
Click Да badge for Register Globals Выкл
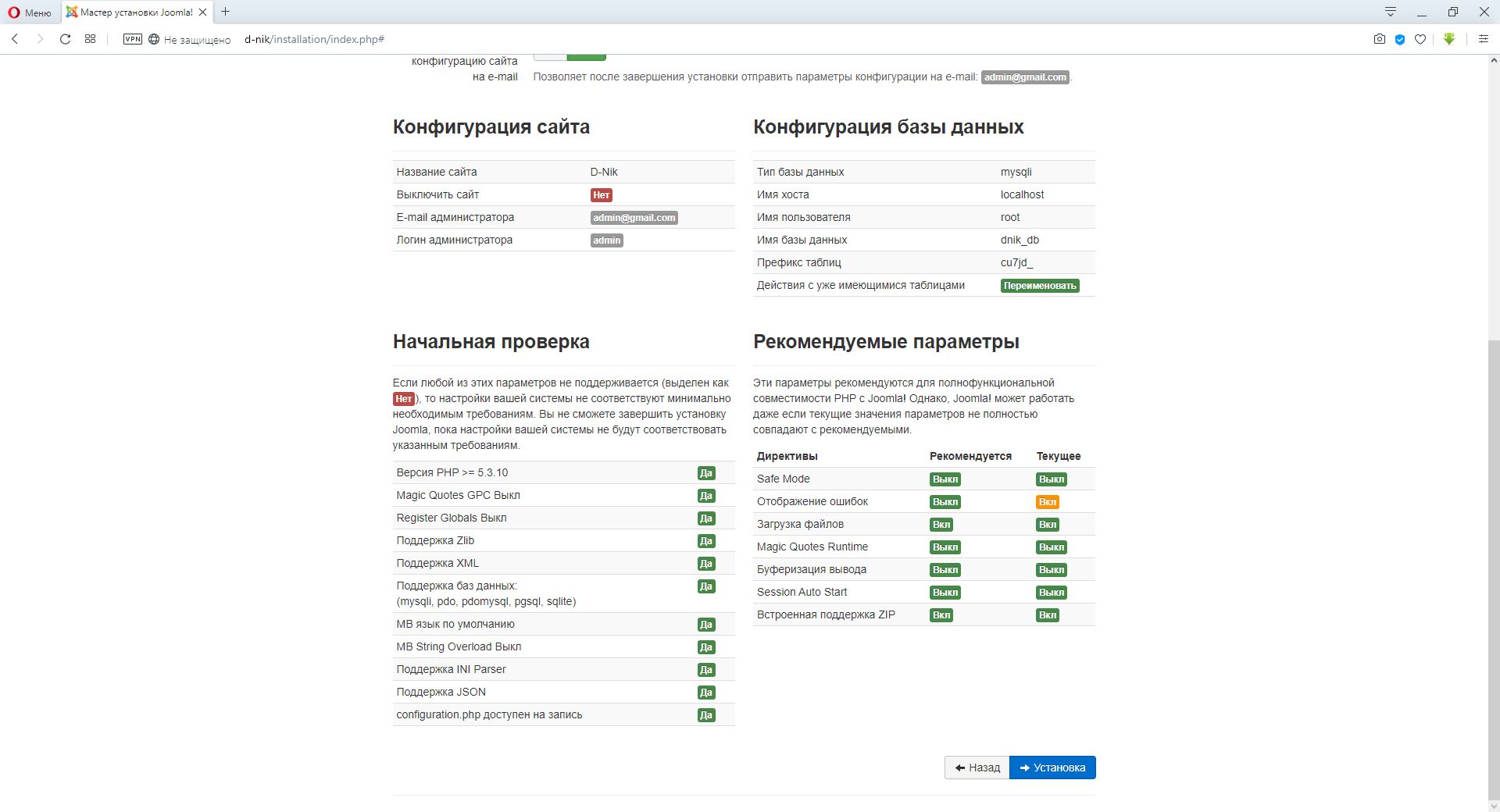706,518
